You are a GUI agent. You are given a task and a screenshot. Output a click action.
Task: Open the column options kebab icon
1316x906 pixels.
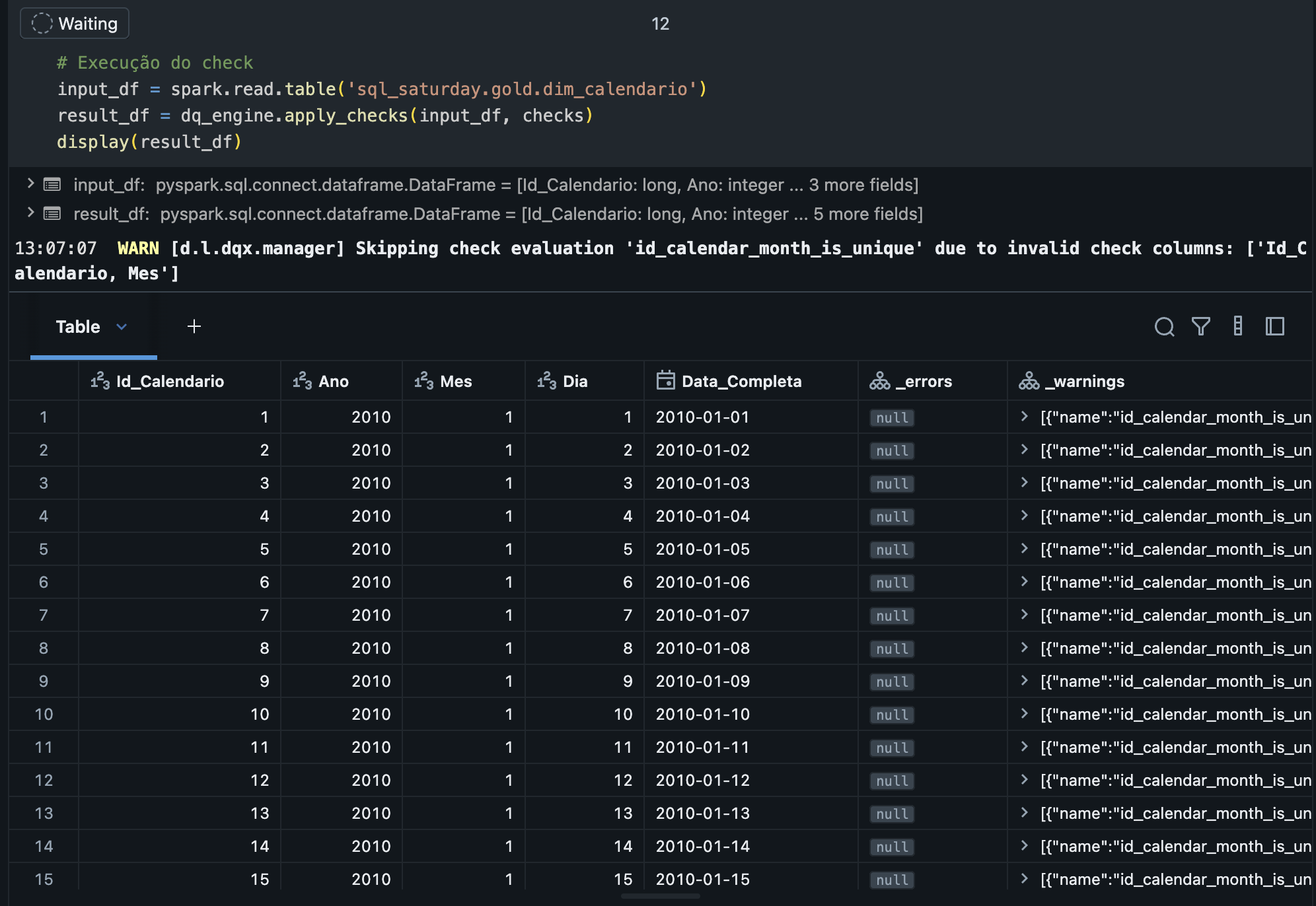1238,326
